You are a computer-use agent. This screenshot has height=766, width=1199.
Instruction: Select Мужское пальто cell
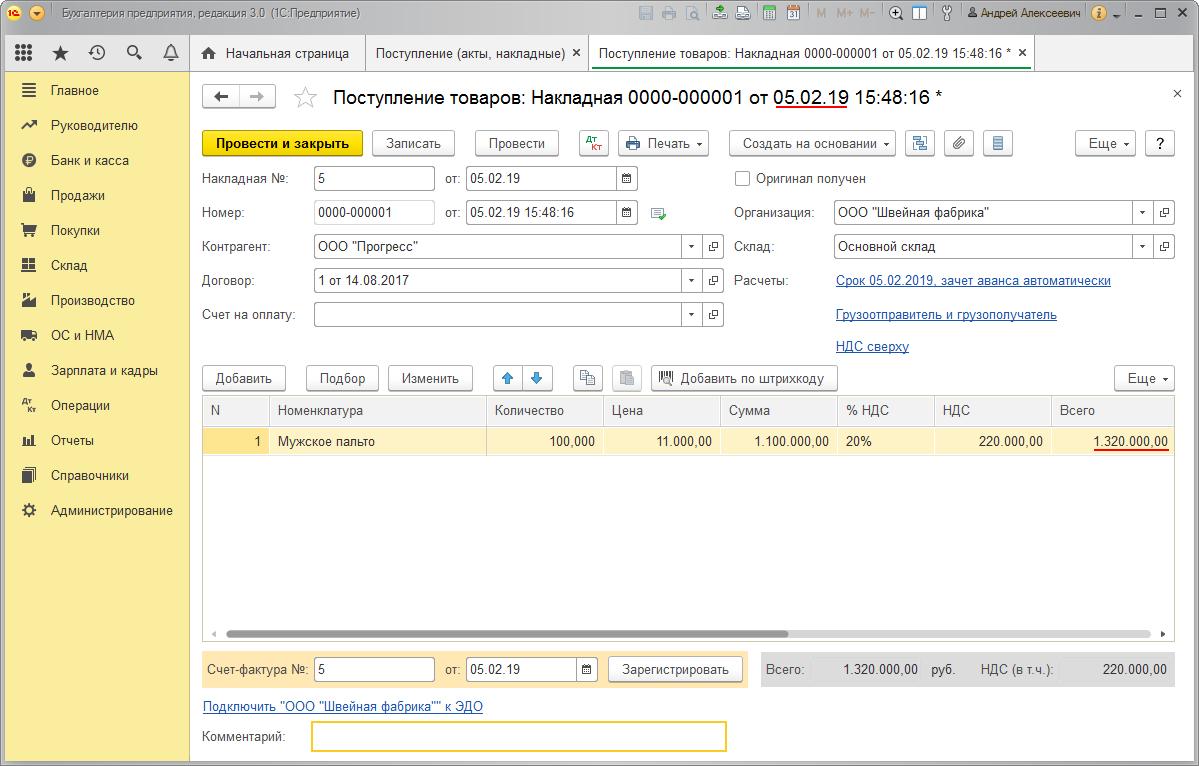[x=378, y=441]
